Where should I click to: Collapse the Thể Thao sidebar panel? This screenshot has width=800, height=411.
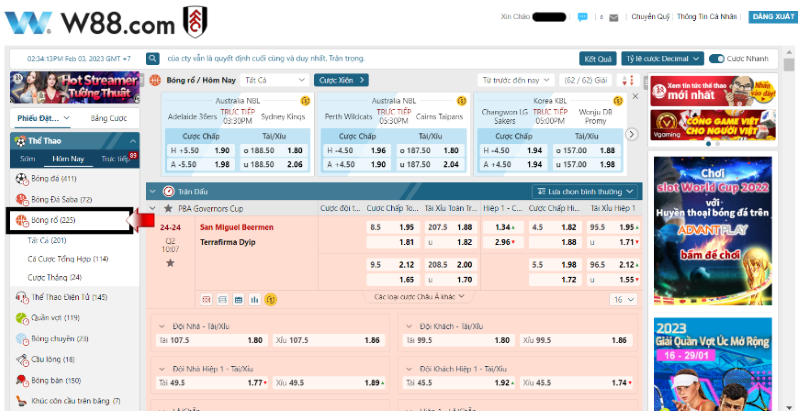133,141
